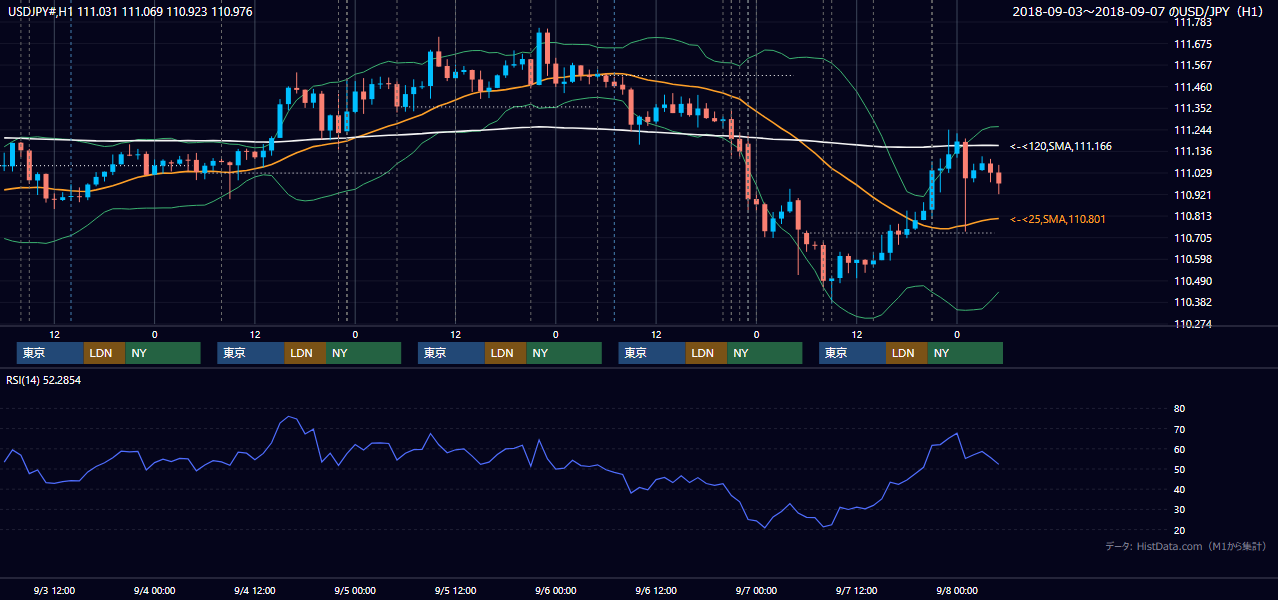This screenshot has width=1278, height=600.
Task: Select the 9/7 LDN session block
Action: click(906, 353)
